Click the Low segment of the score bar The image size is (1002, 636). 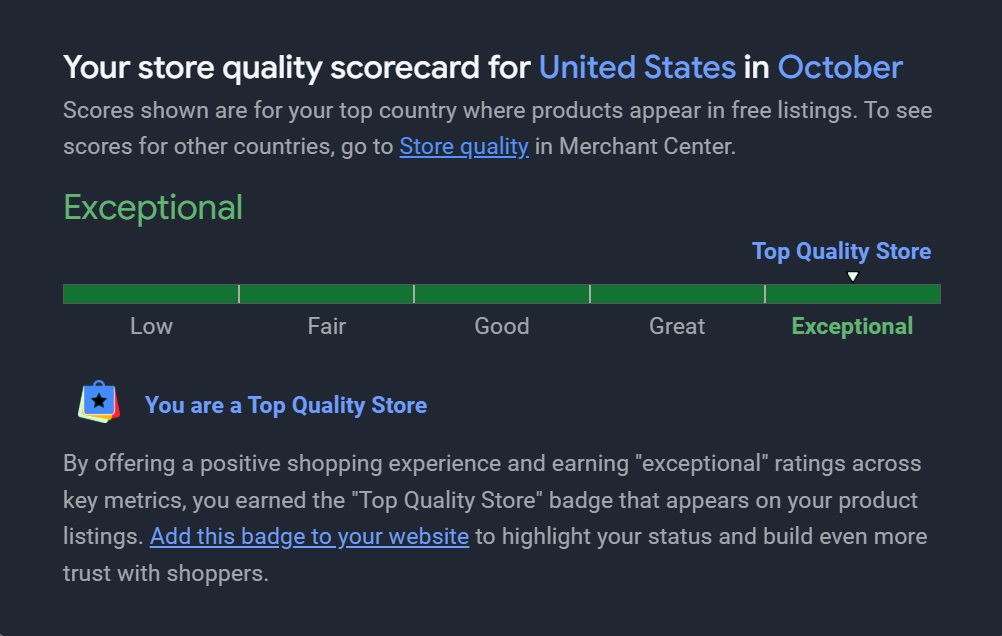pyautogui.click(x=150, y=293)
